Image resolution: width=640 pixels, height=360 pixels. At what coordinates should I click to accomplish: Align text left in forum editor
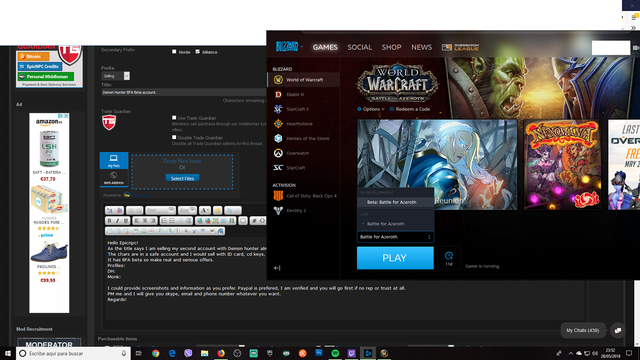tap(137, 221)
